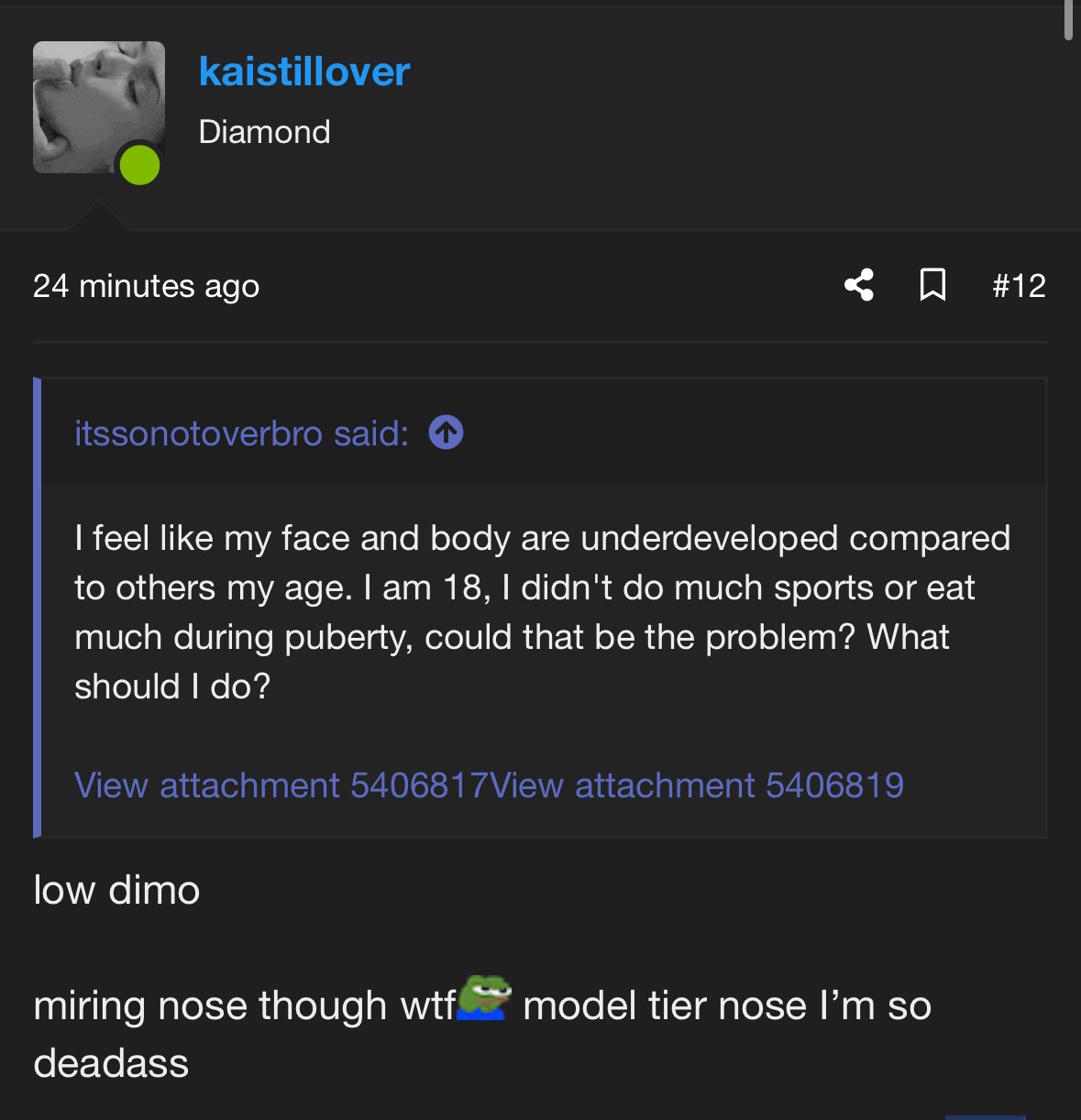View attachment 5406819

point(697,785)
